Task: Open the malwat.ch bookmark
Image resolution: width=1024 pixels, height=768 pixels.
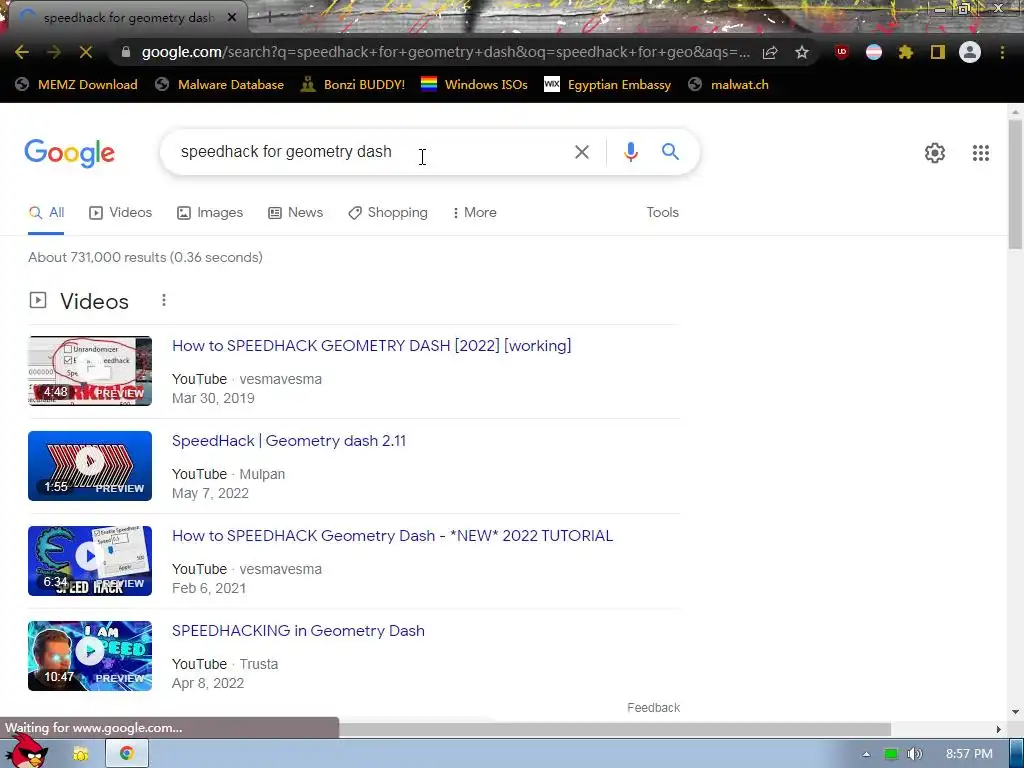Action: click(729, 85)
